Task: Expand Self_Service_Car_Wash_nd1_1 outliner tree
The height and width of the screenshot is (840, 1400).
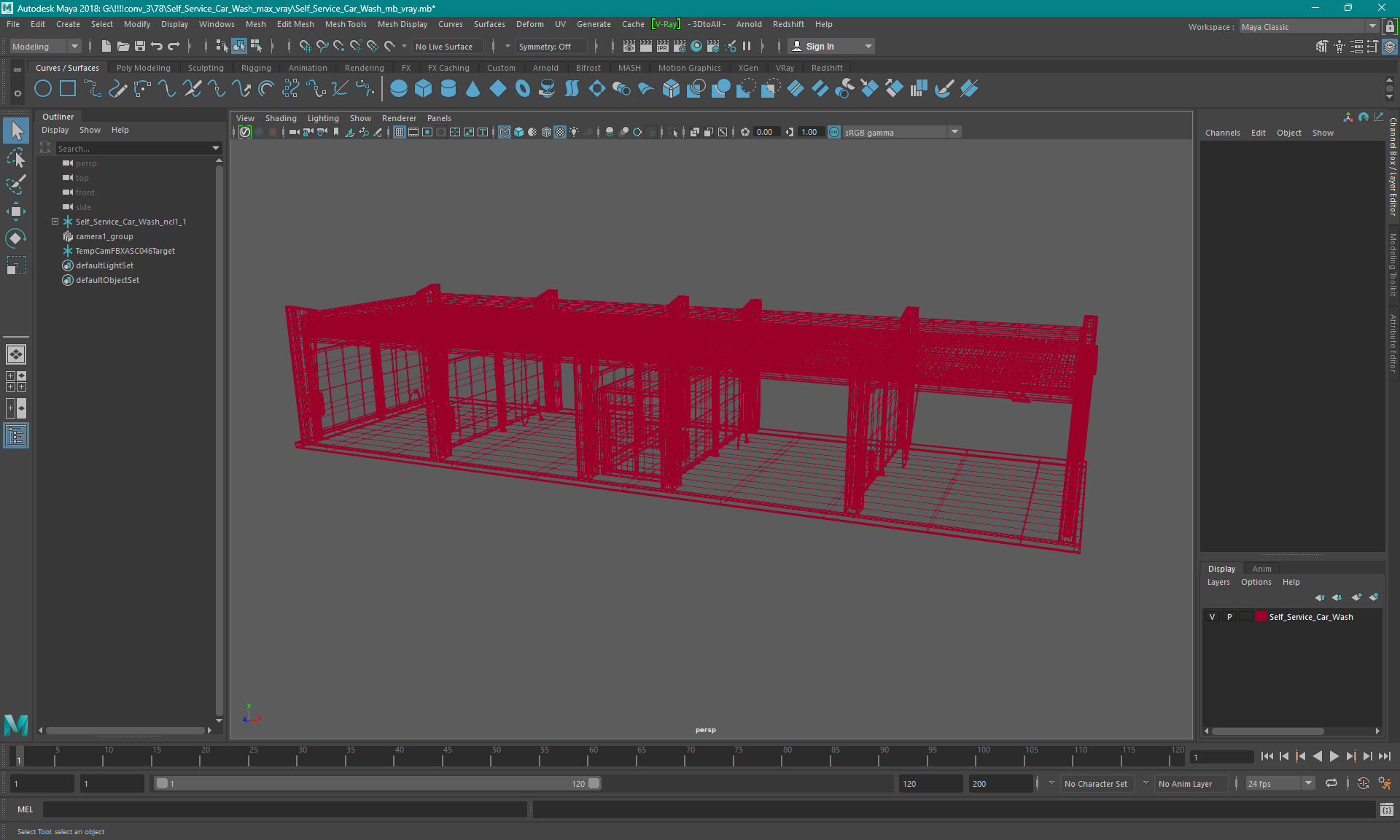Action: pos(53,221)
